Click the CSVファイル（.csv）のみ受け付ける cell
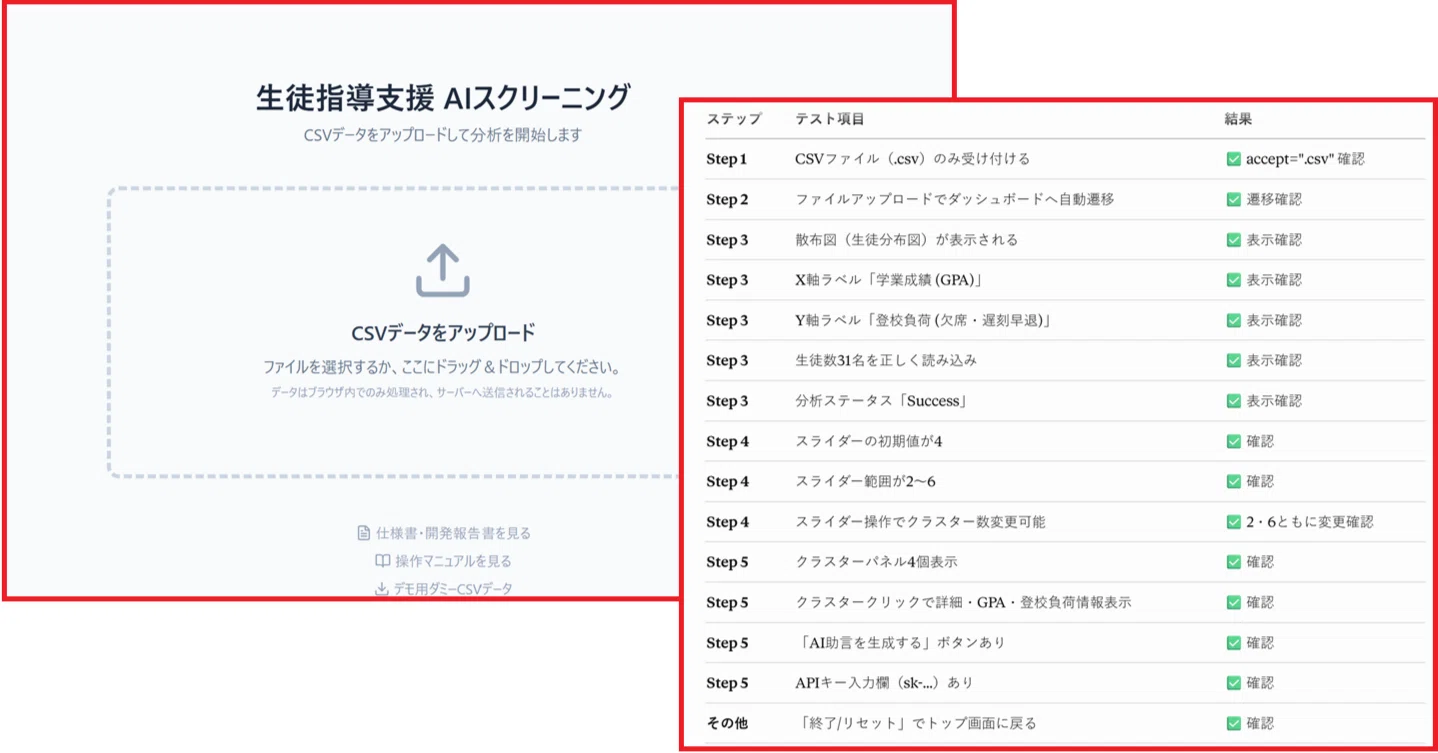This screenshot has width=1438, height=753. tap(912, 159)
